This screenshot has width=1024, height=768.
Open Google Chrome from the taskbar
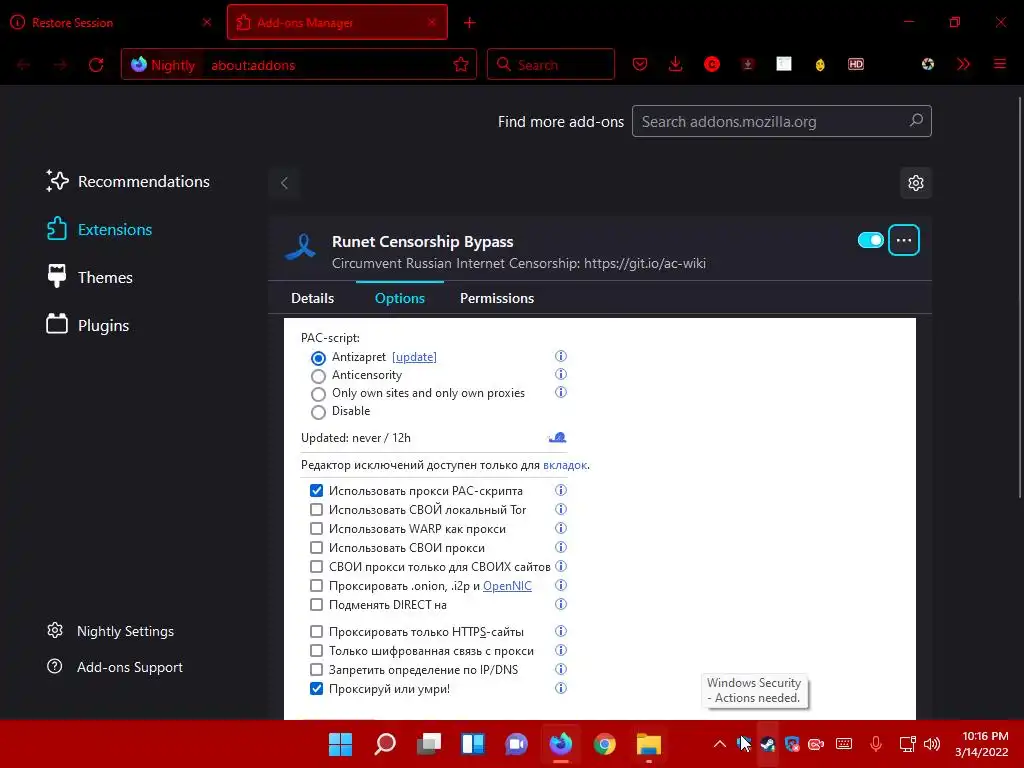(605, 744)
